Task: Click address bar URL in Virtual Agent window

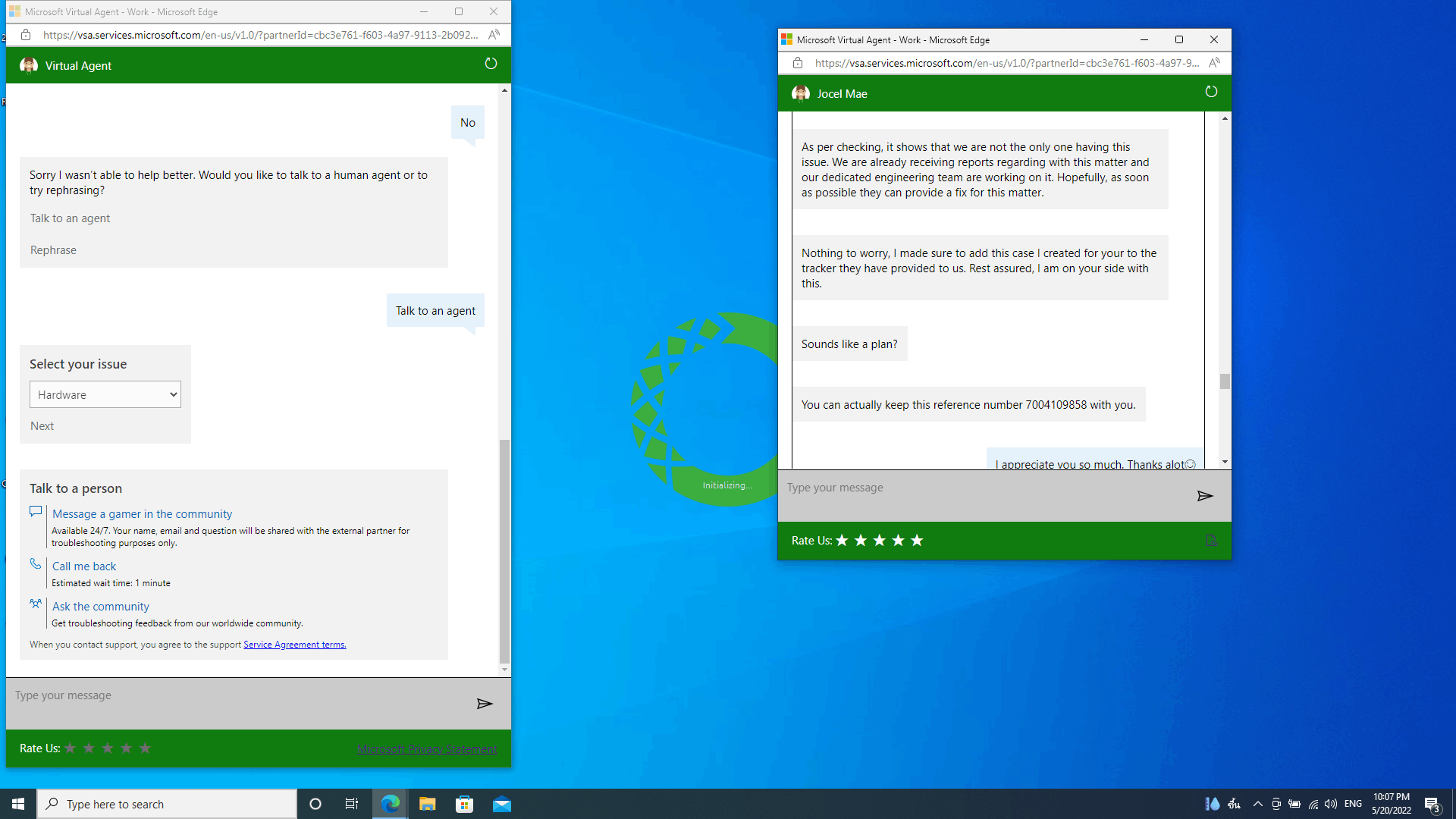Action: click(x=260, y=35)
